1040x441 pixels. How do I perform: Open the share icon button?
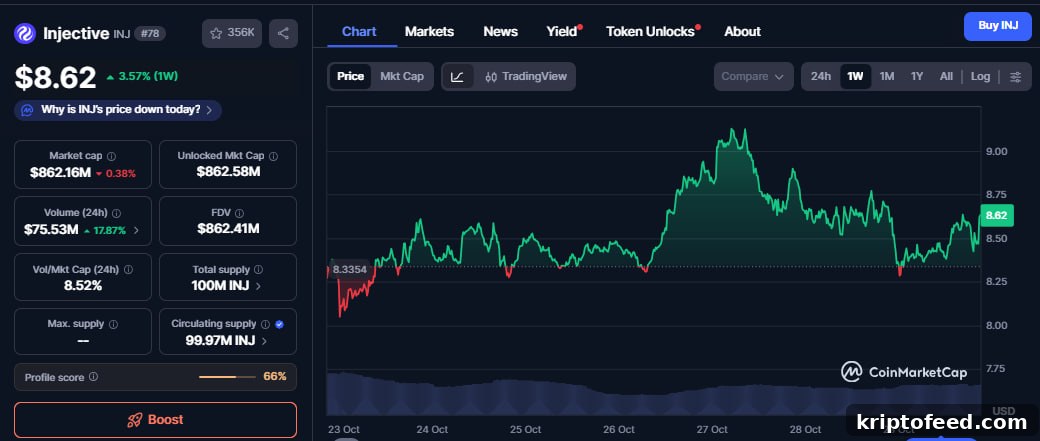coord(283,33)
